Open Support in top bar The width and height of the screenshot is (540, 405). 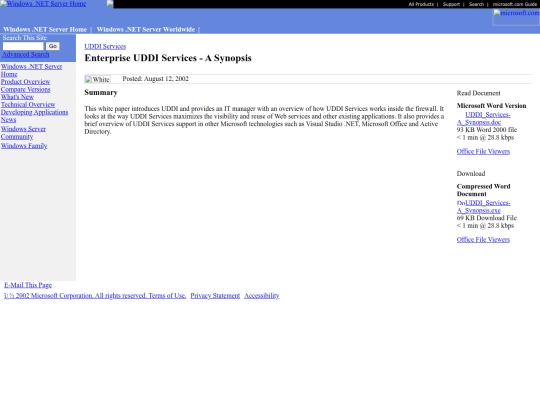point(451,4)
